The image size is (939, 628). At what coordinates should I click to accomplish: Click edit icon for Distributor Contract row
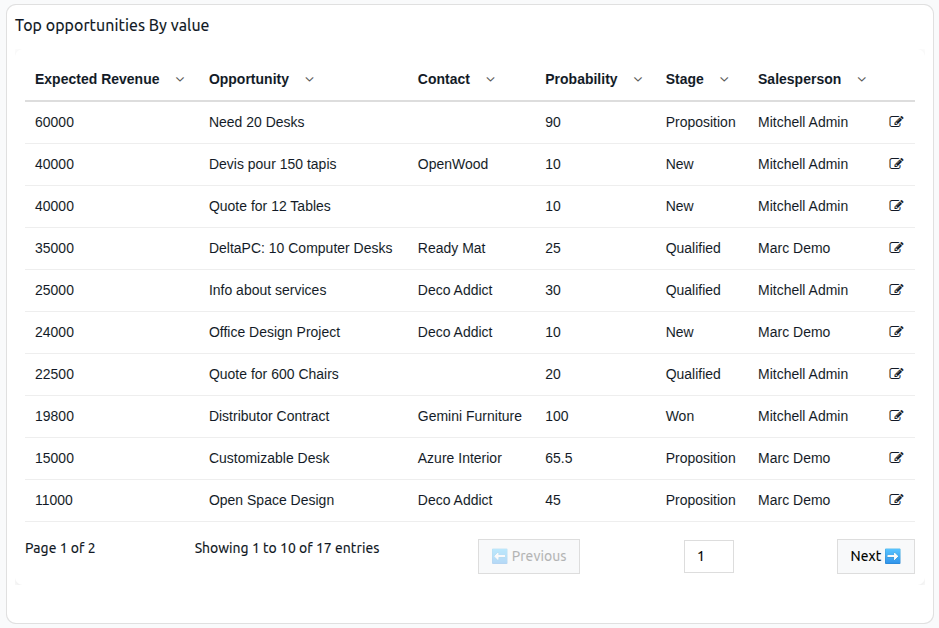[x=896, y=416]
